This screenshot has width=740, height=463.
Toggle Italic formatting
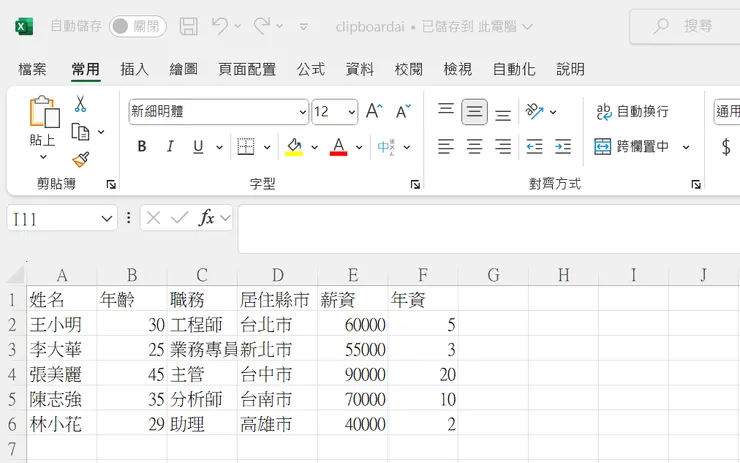170,147
